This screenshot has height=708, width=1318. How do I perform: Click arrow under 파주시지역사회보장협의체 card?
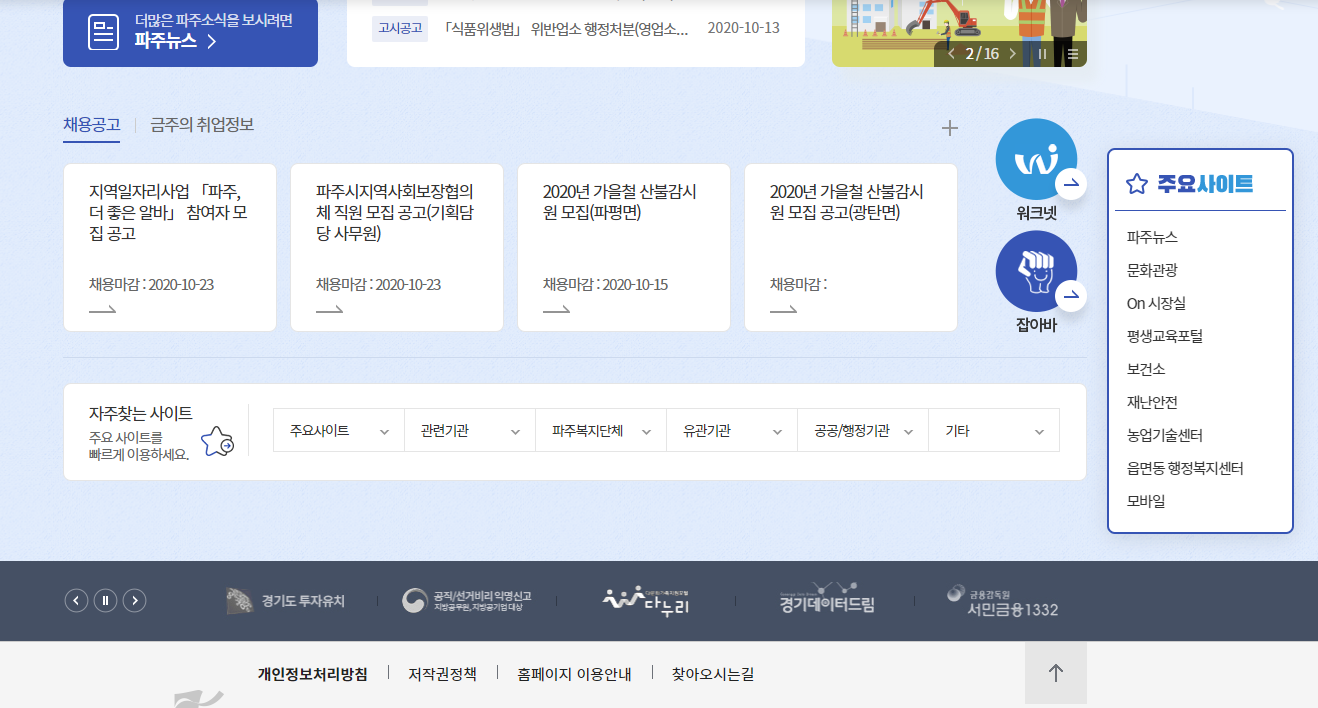(330, 310)
